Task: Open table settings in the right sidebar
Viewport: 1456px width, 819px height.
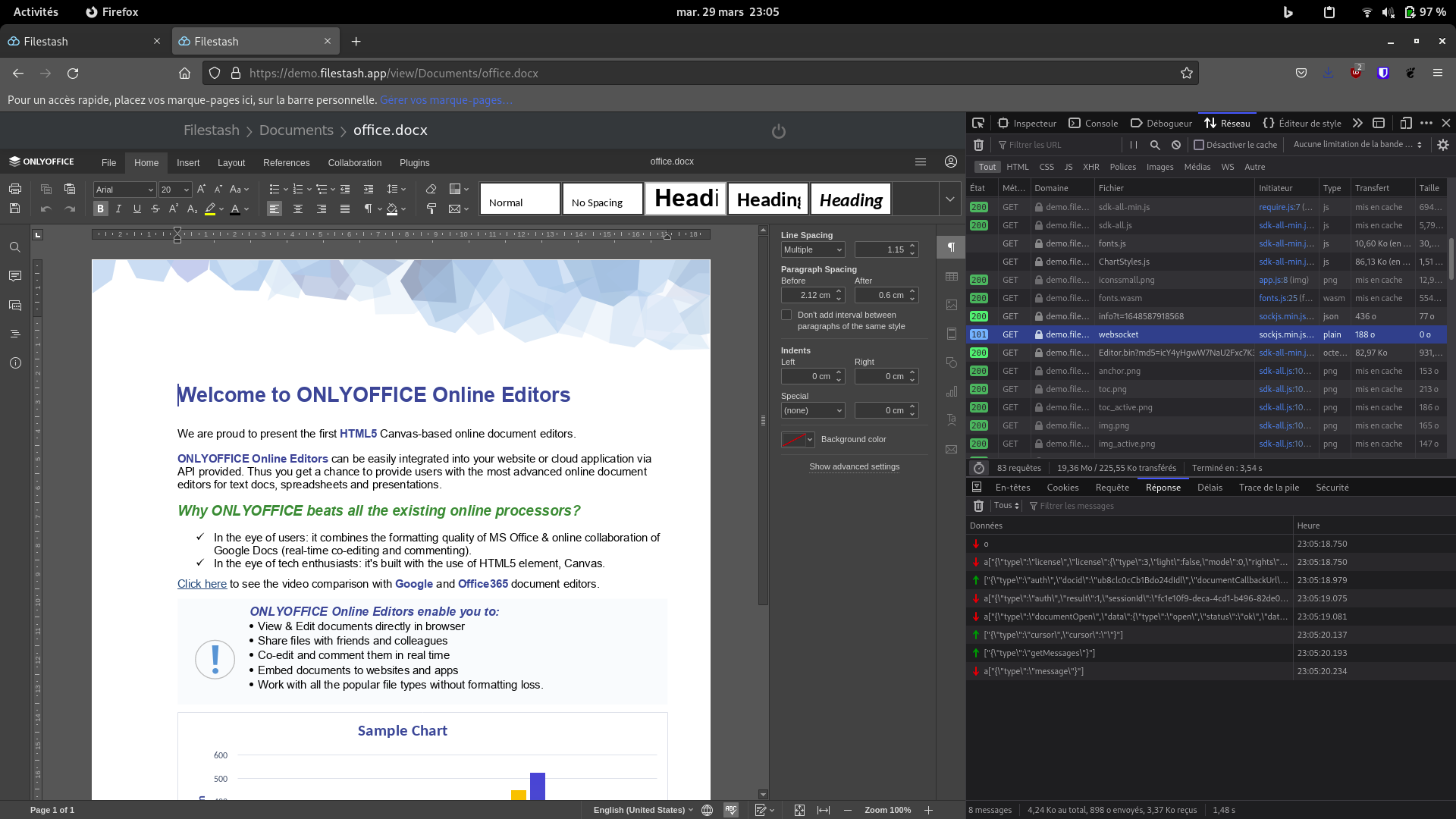Action: click(951, 277)
